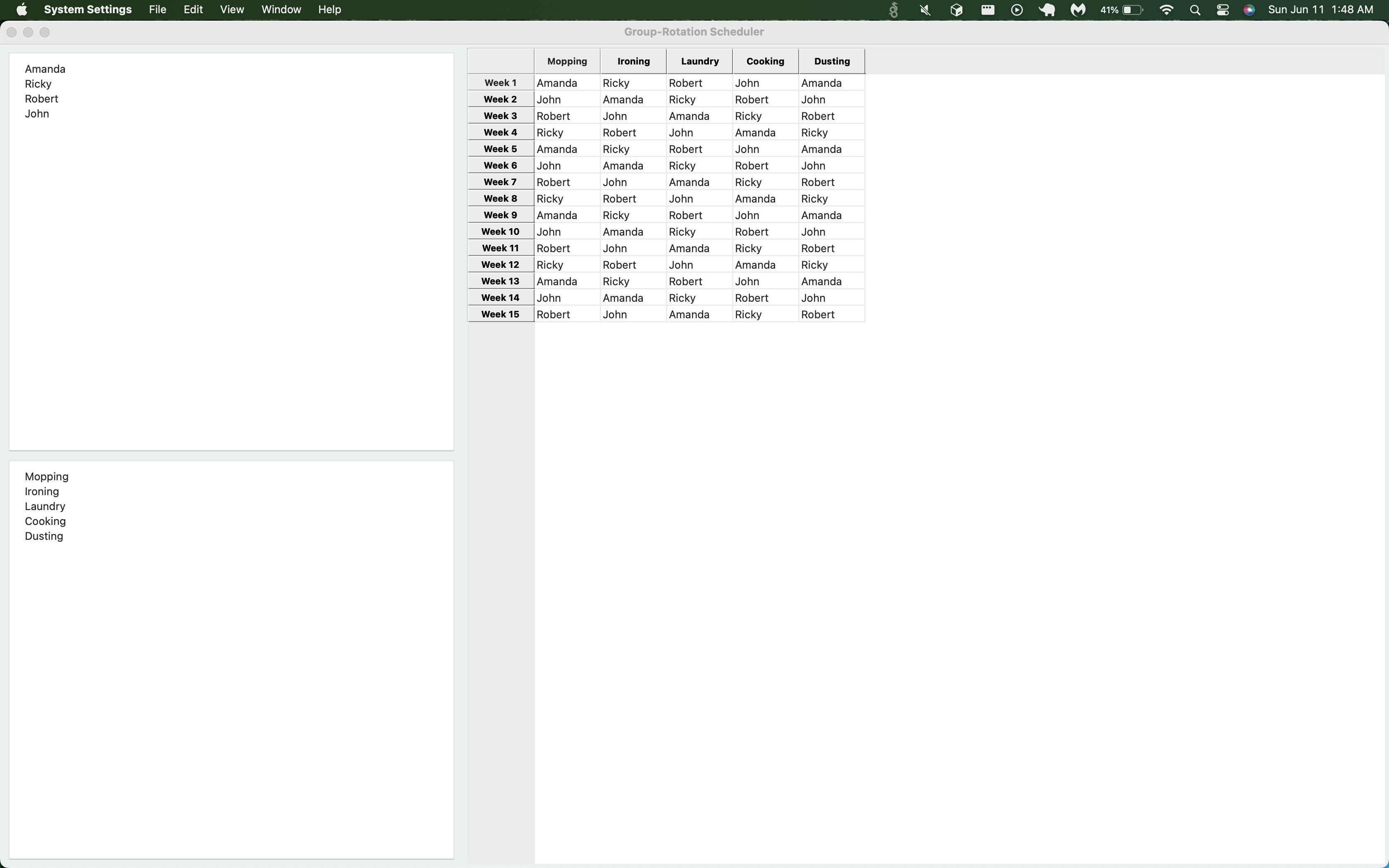Open the File menu
Viewport: 1389px width, 868px height.
tap(157, 10)
